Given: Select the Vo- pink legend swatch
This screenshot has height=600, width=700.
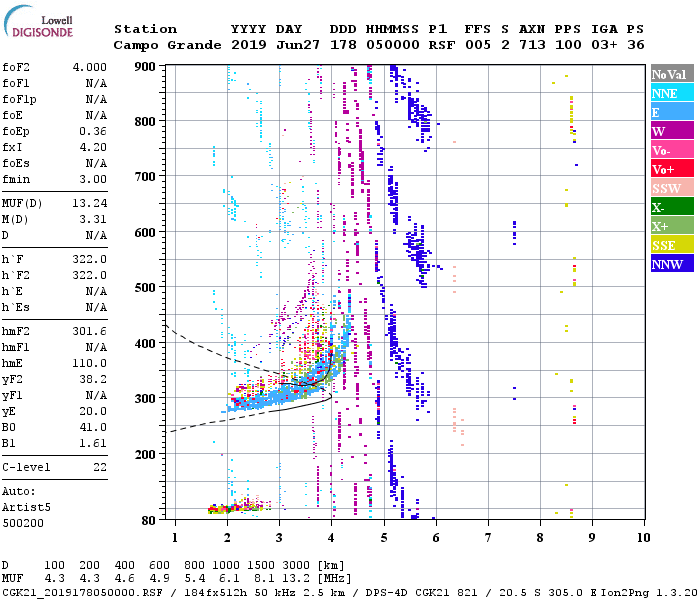Looking at the screenshot, I should [x=672, y=150].
